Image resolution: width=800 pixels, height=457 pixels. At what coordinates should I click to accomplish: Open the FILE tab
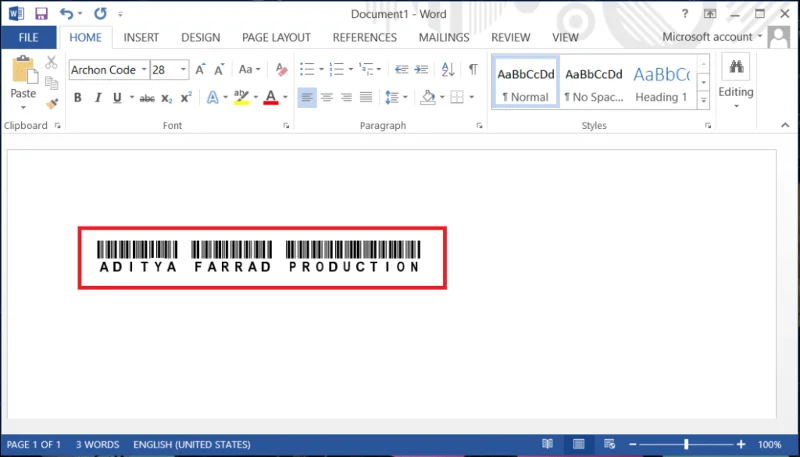[x=29, y=37]
